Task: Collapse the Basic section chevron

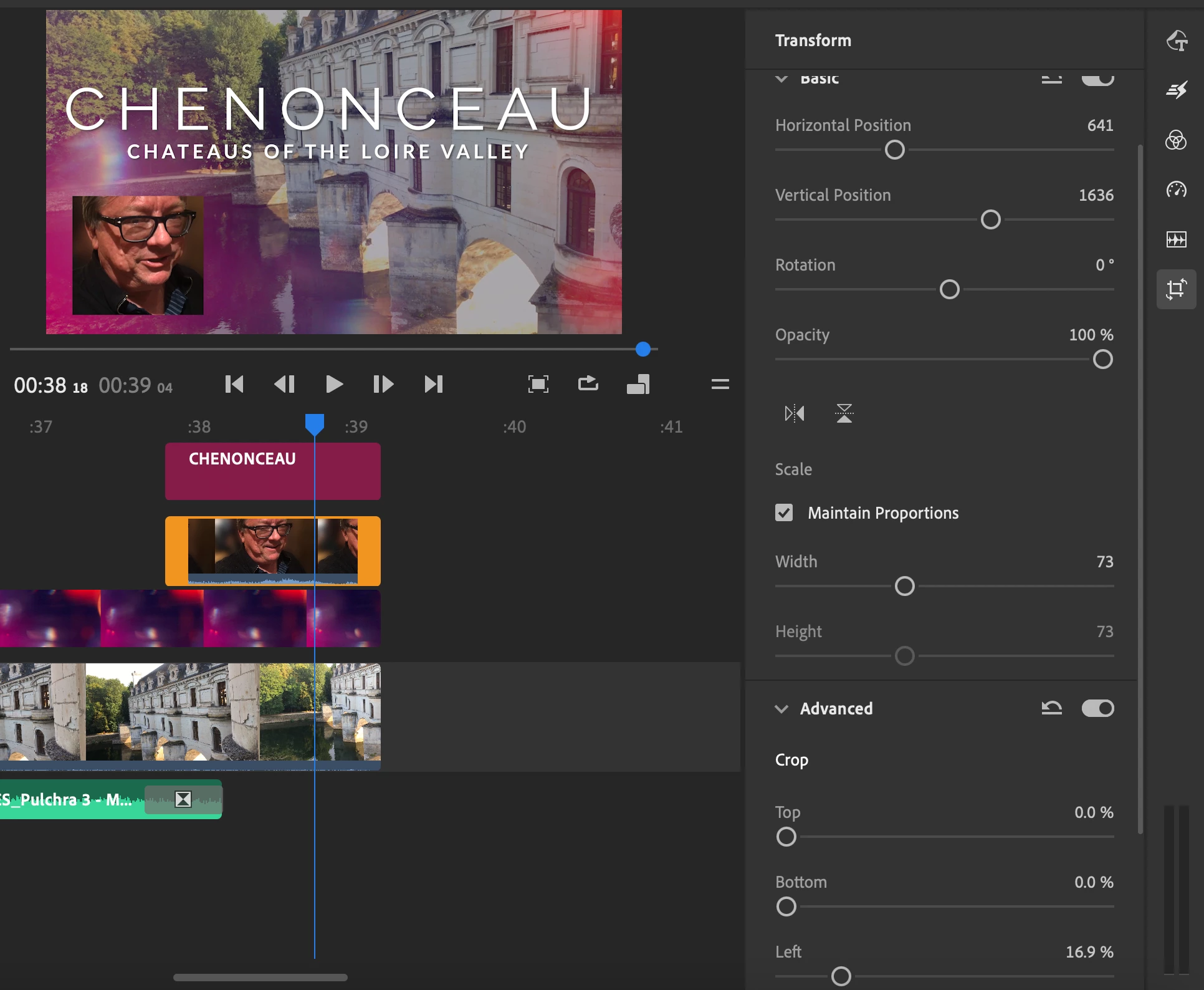Action: point(781,79)
